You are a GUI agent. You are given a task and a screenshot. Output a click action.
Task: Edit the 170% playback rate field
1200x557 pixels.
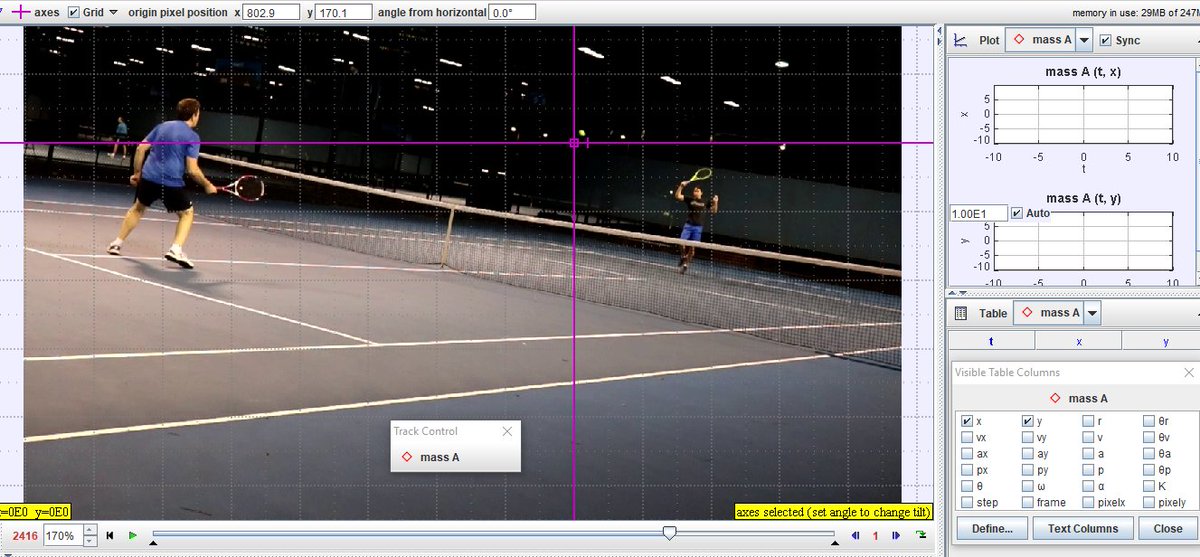click(x=62, y=536)
